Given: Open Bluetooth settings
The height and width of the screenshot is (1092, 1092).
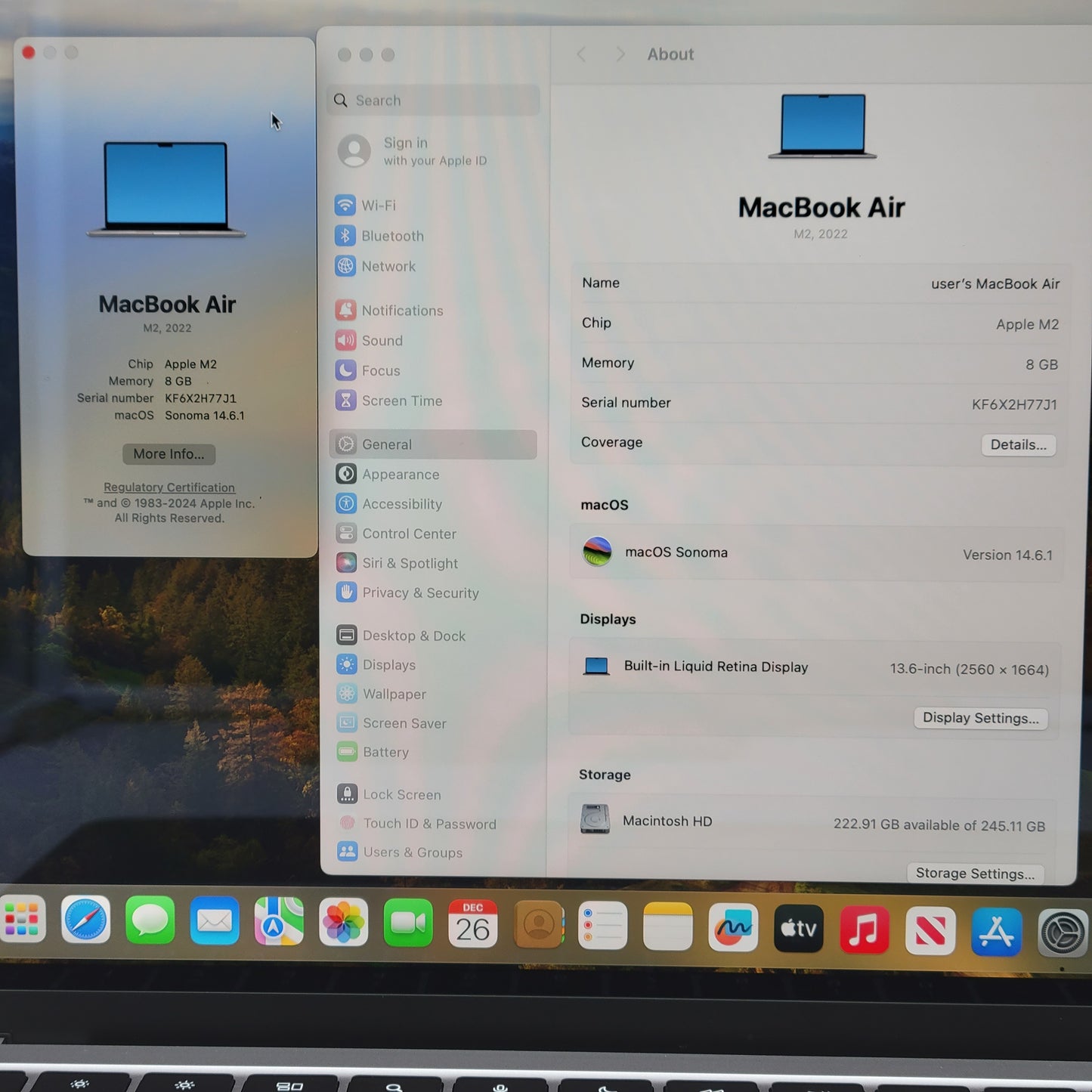Looking at the screenshot, I should point(392,236).
